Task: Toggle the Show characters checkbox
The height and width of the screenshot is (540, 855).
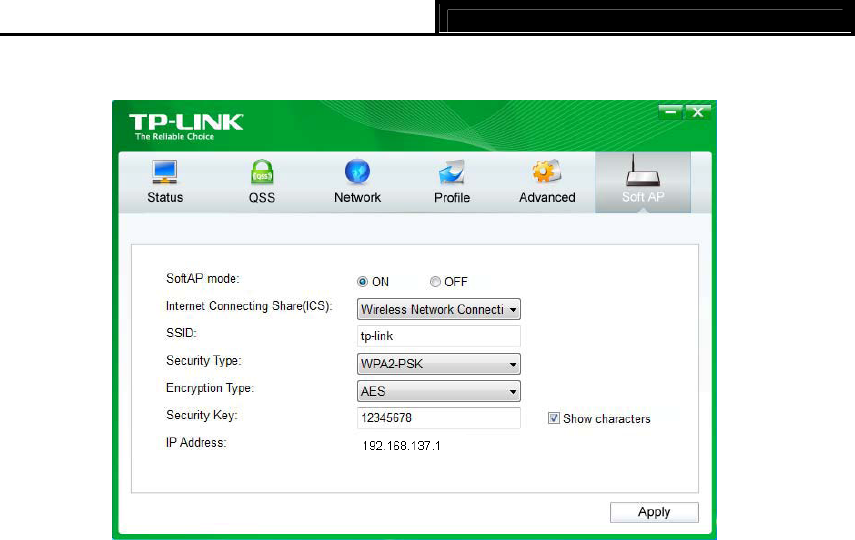Action: pyautogui.click(x=554, y=418)
